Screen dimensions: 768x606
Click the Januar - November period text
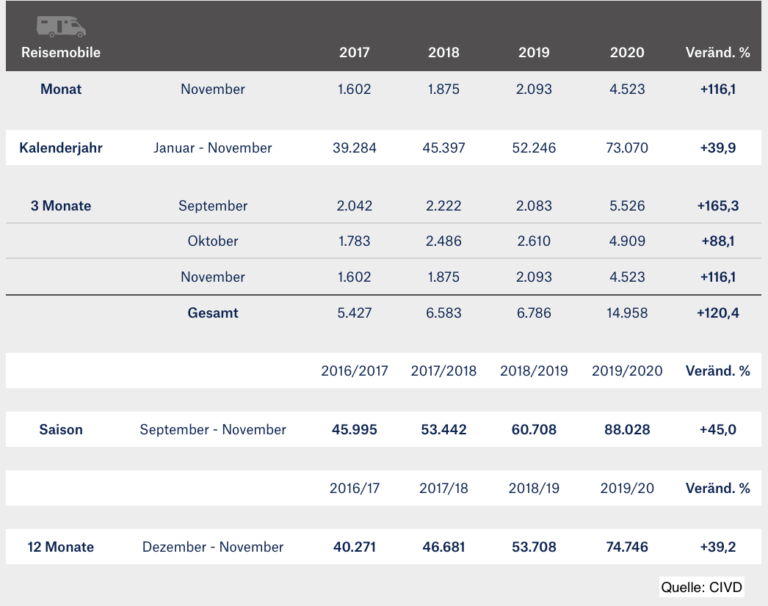tap(213, 147)
